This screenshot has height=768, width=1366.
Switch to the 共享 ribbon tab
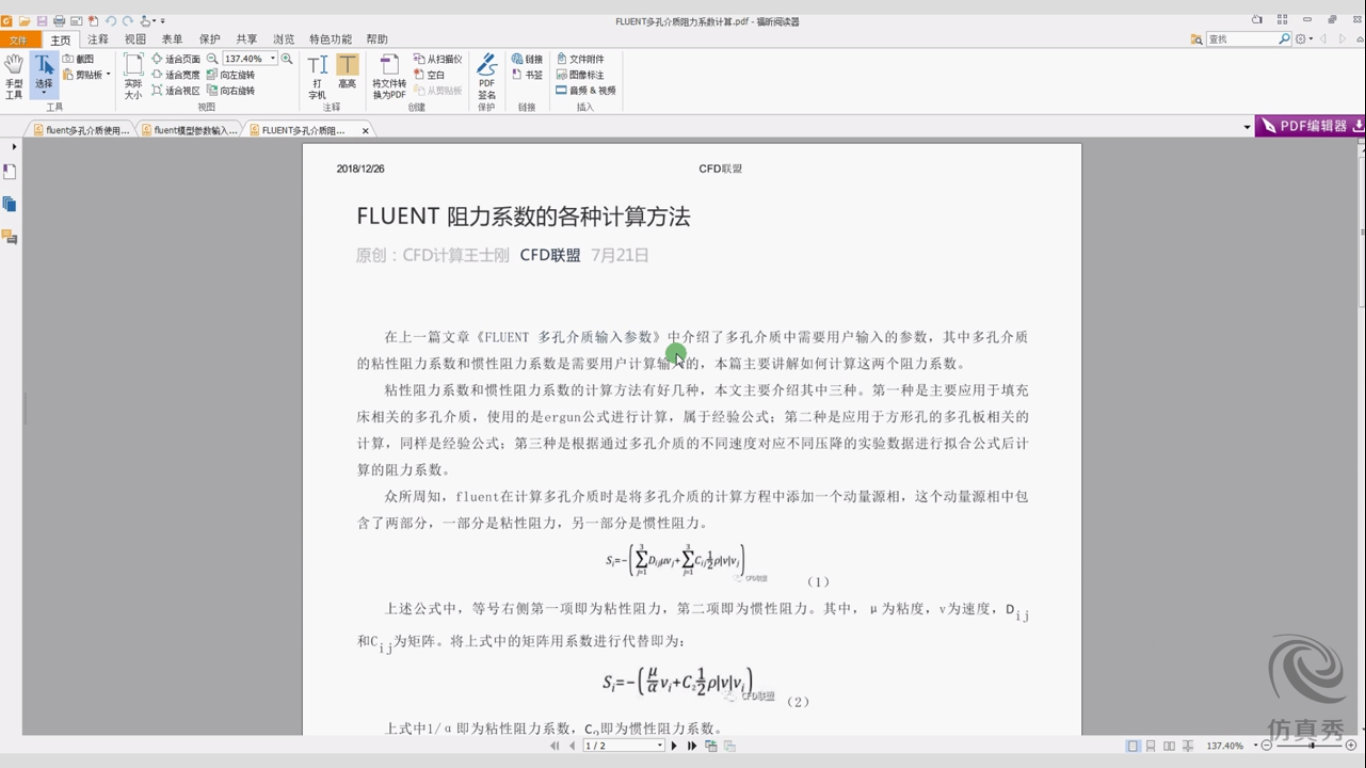tap(247, 39)
